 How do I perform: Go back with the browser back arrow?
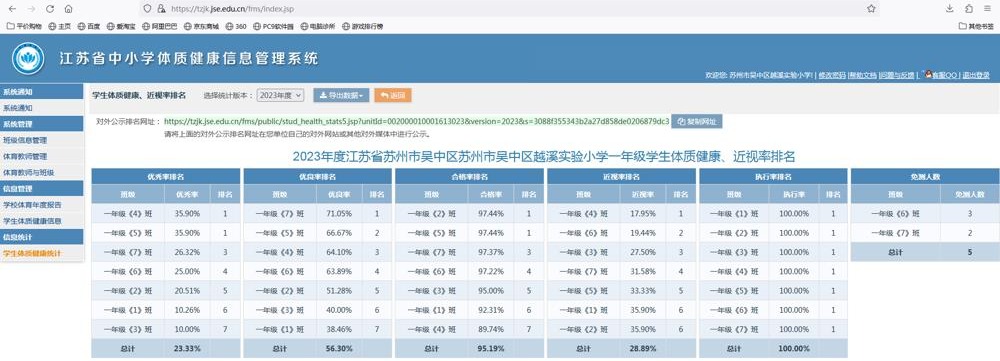(12, 9)
